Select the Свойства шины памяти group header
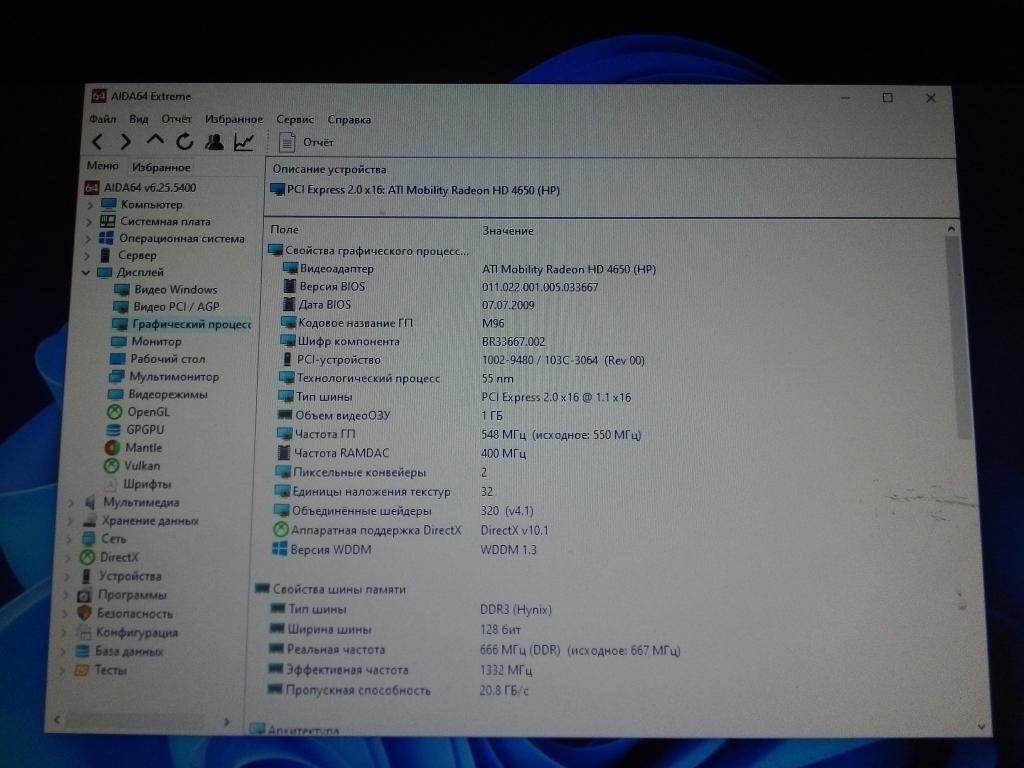The image size is (1024, 768). [330, 589]
